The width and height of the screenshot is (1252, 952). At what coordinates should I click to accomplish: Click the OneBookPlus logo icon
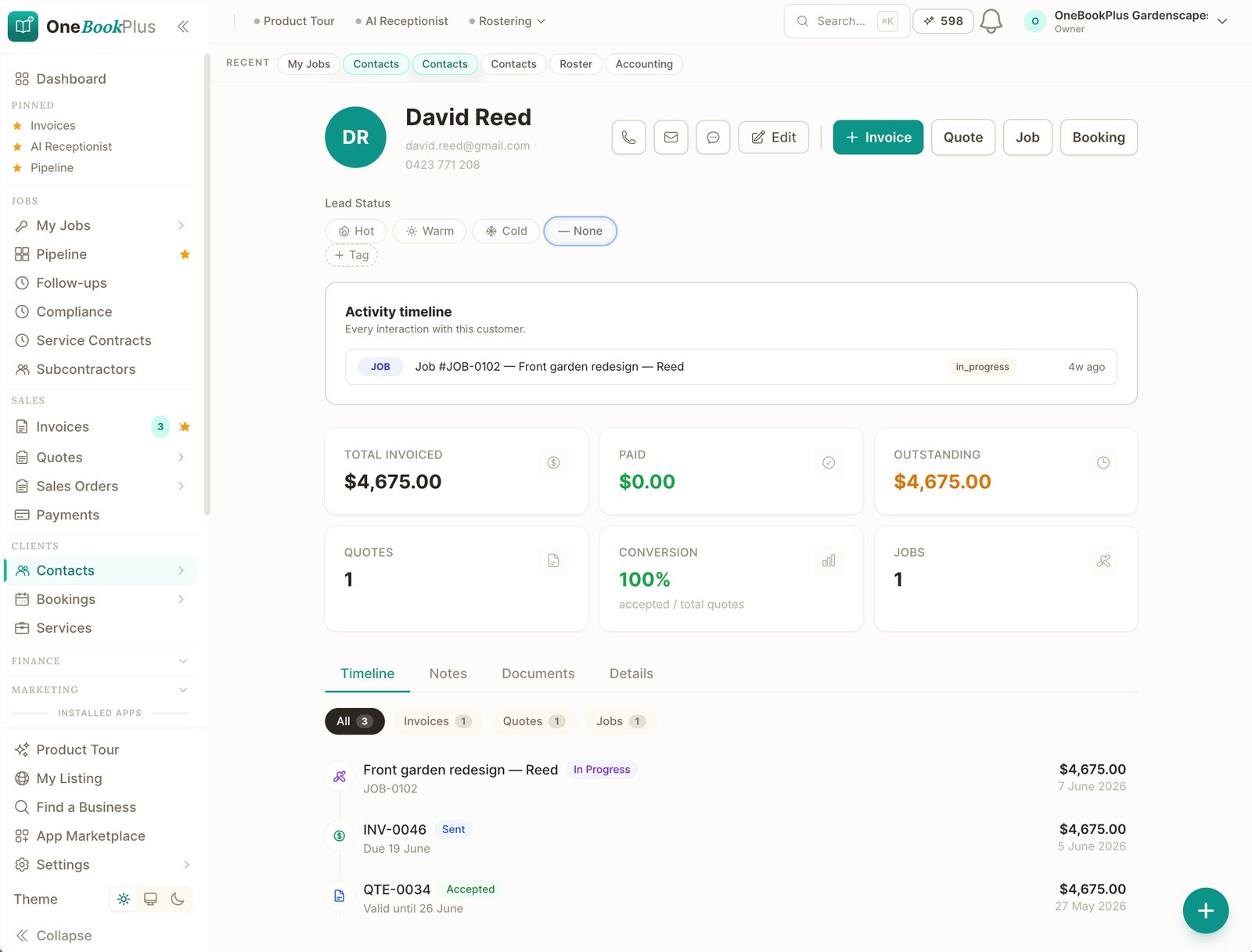[23, 27]
